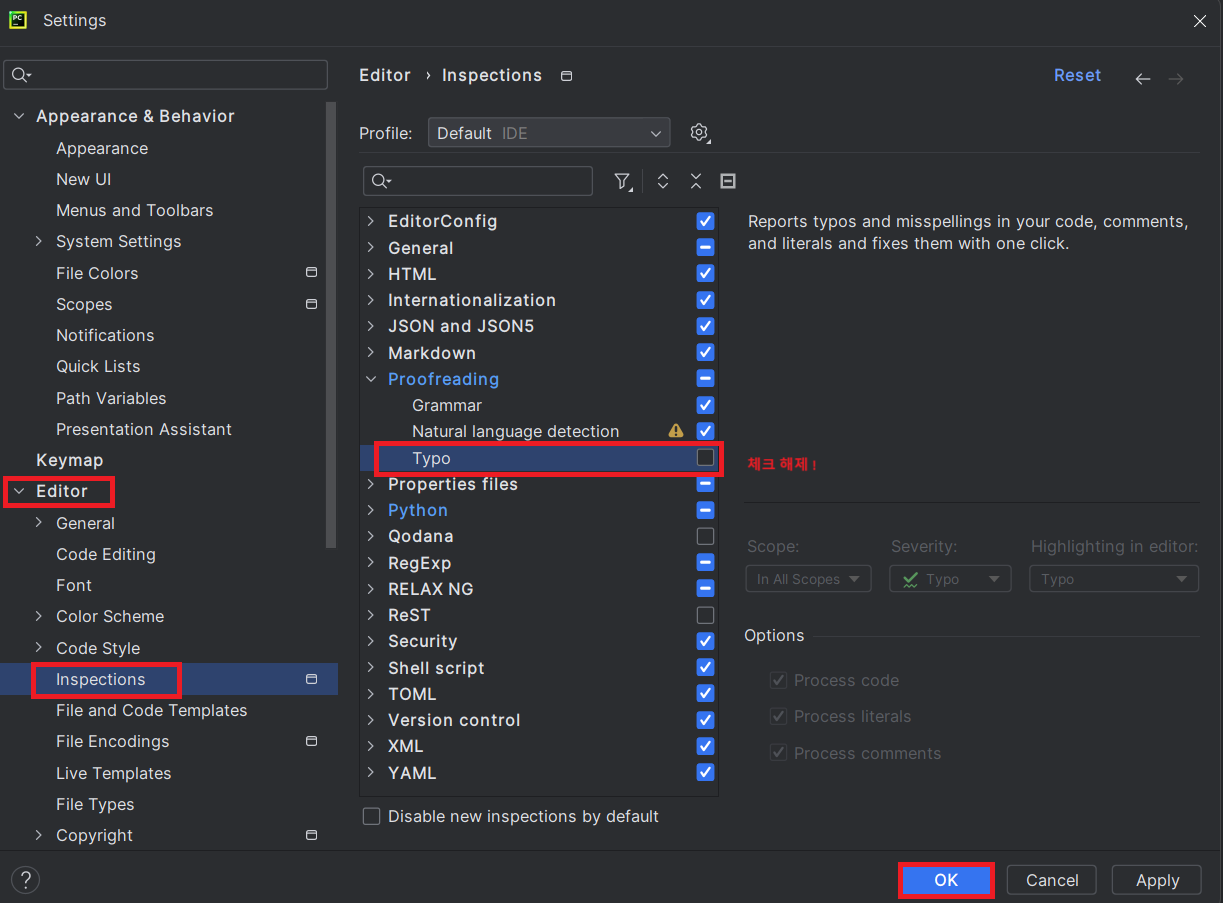Open the filter inspections funnel icon
1223x903 pixels.
(623, 181)
